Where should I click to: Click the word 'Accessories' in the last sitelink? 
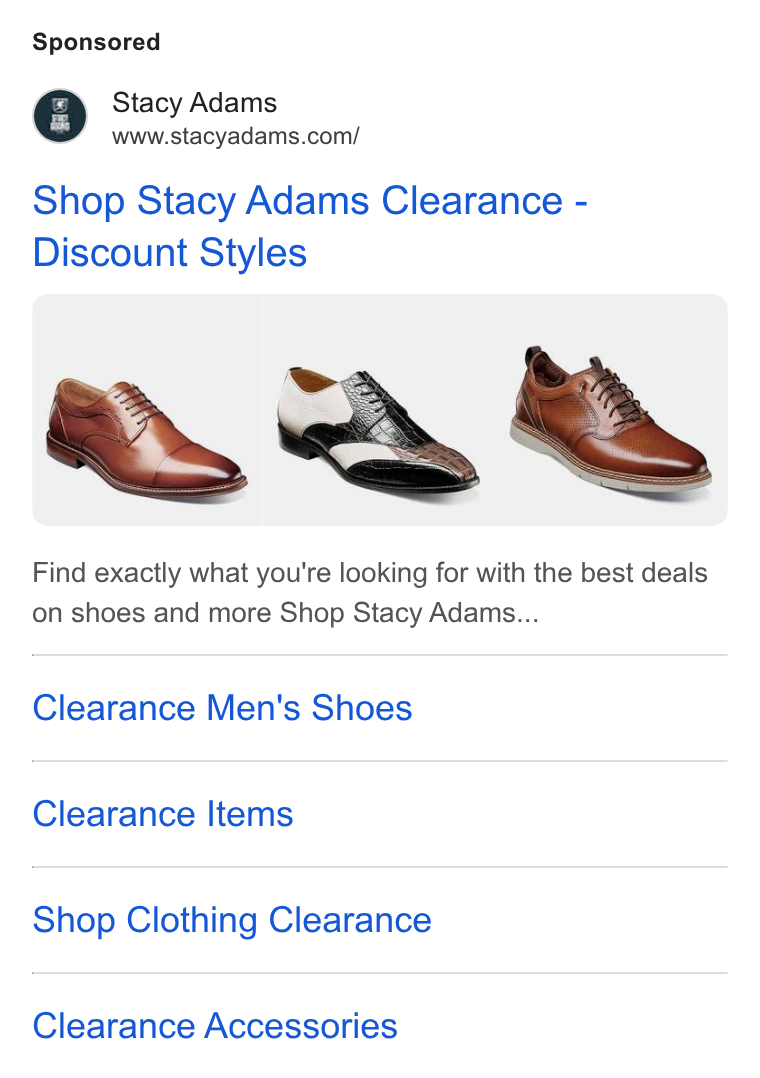coord(301,1026)
